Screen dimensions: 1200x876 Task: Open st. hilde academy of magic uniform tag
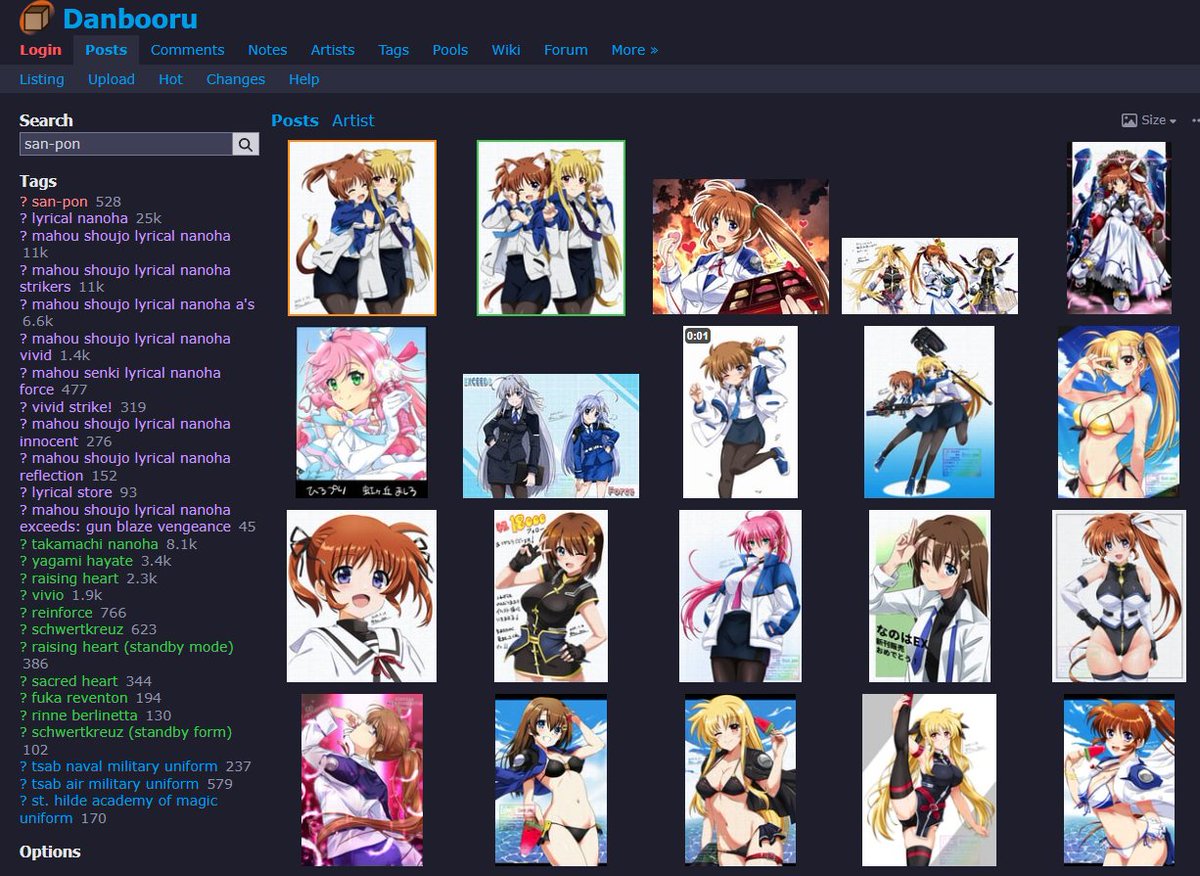click(118, 809)
